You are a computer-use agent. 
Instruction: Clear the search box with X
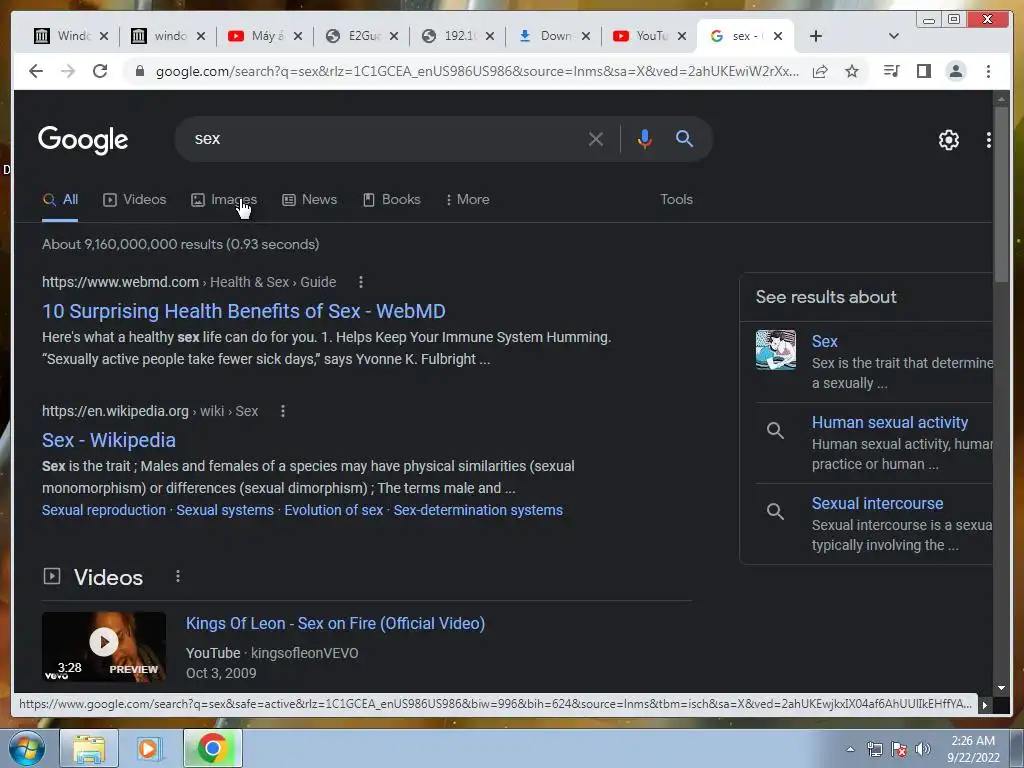point(596,139)
